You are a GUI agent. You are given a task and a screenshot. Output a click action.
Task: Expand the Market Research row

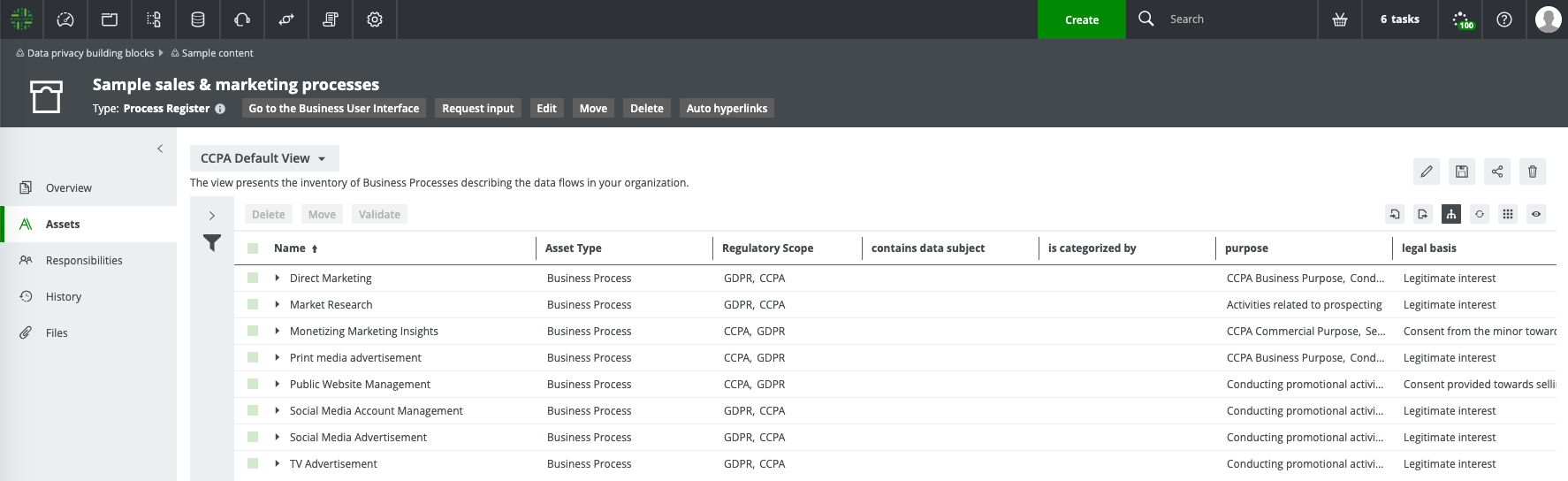pyautogui.click(x=278, y=304)
